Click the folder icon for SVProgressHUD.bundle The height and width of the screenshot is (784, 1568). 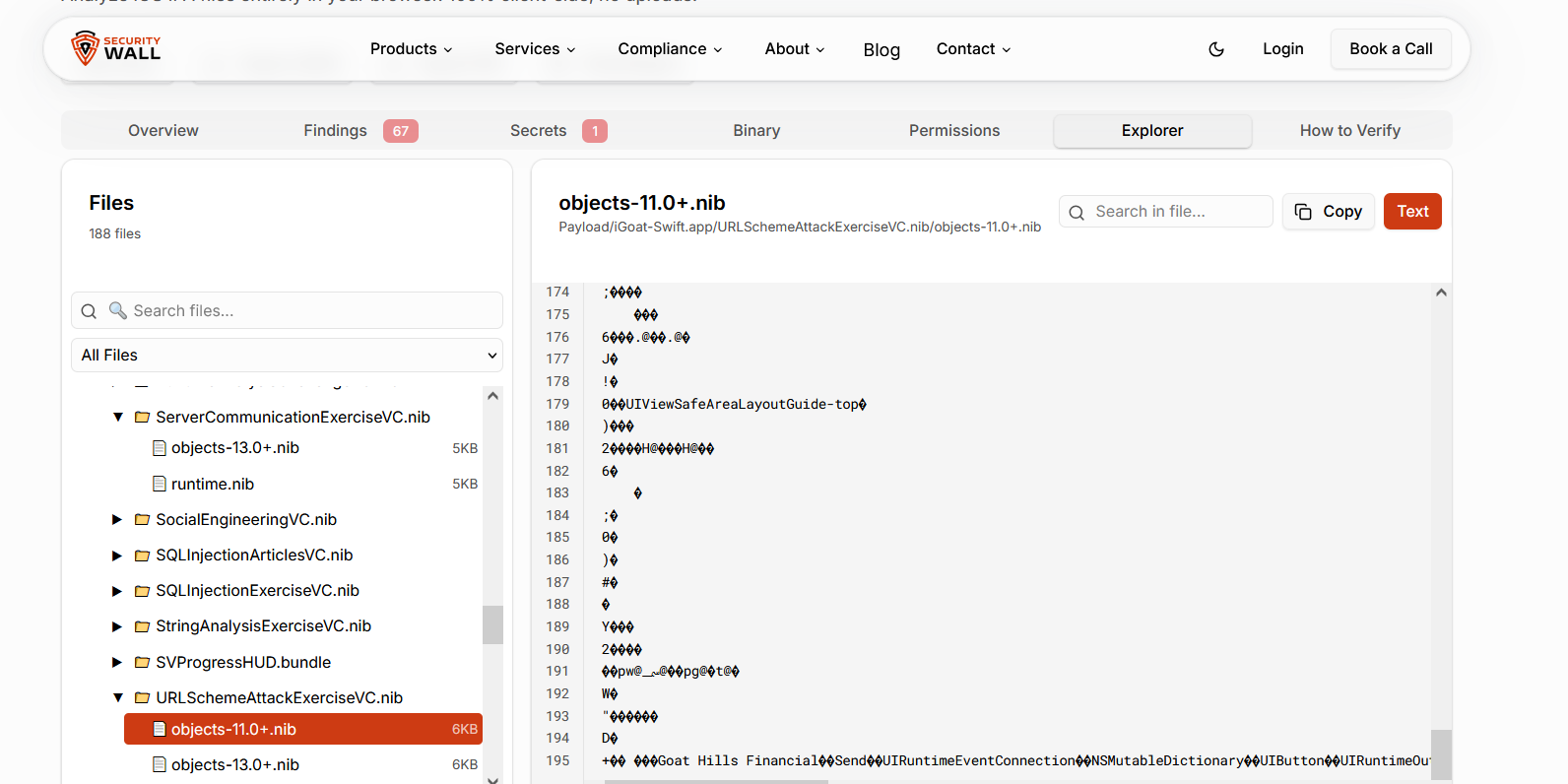coord(142,663)
